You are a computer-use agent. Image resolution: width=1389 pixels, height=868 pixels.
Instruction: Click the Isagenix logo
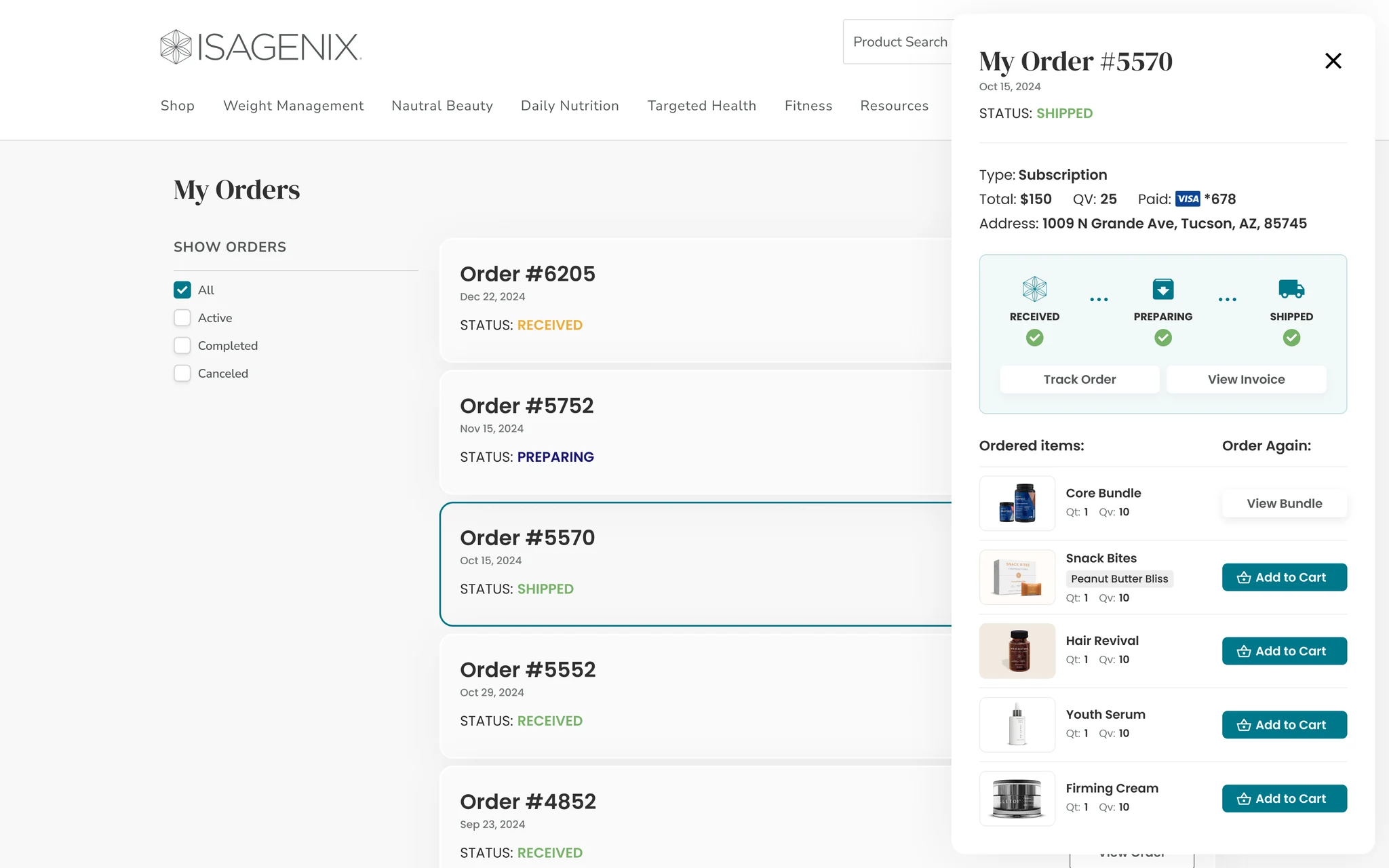point(261,47)
